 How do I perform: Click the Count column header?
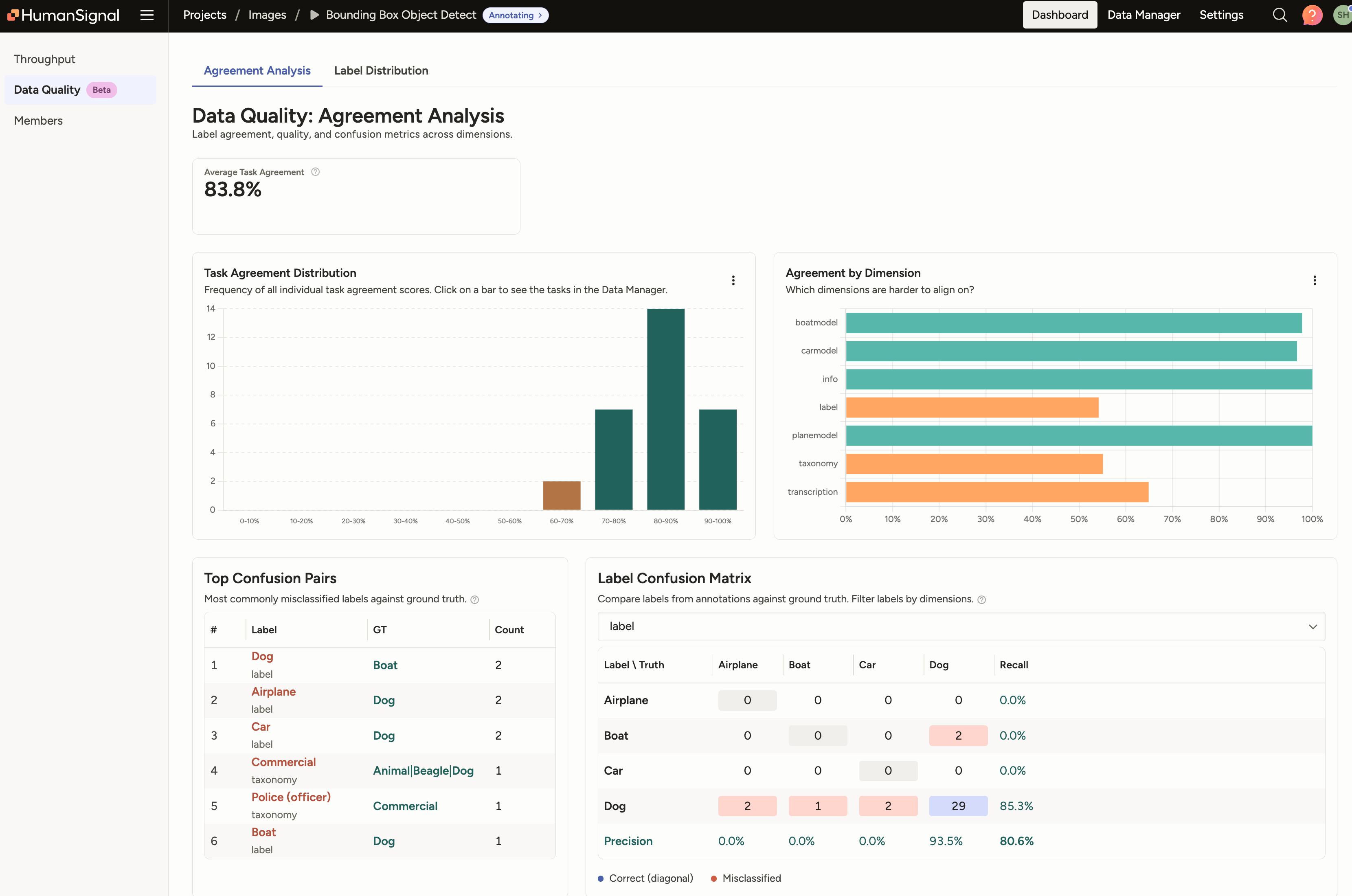(509, 630)
